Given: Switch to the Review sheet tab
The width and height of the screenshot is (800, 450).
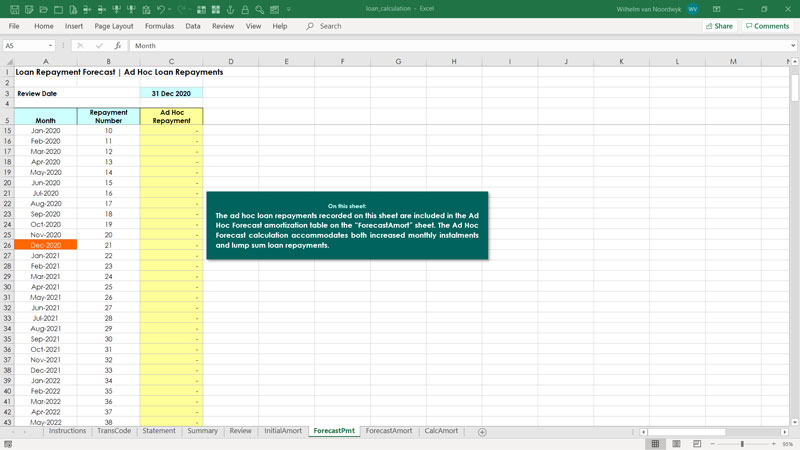Looking at the screenshot, I should click(240, 431).
